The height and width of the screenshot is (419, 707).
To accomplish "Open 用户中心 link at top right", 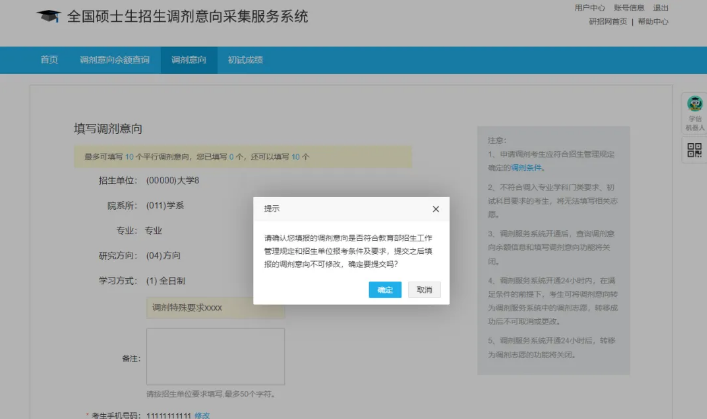I will [589, 8].
